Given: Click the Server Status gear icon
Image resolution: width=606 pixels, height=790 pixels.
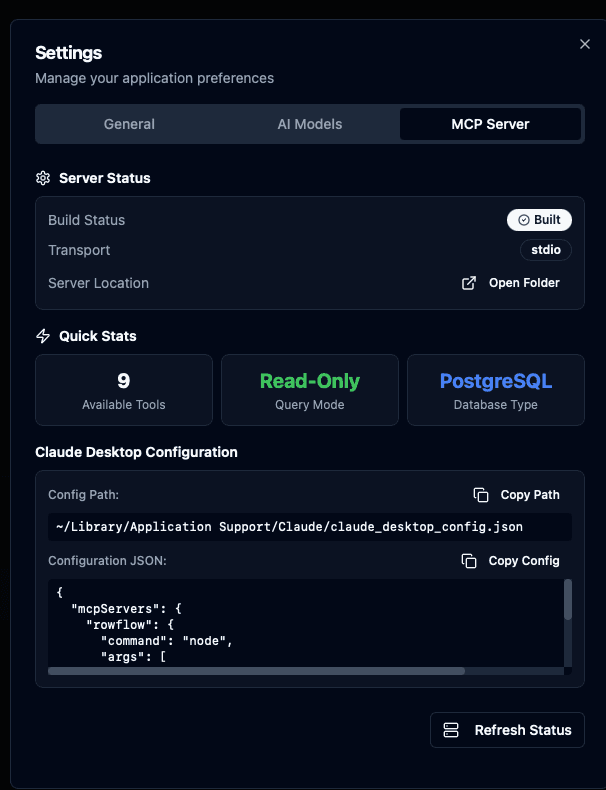Looking at the screenshot, I should [x=43, y=178].
